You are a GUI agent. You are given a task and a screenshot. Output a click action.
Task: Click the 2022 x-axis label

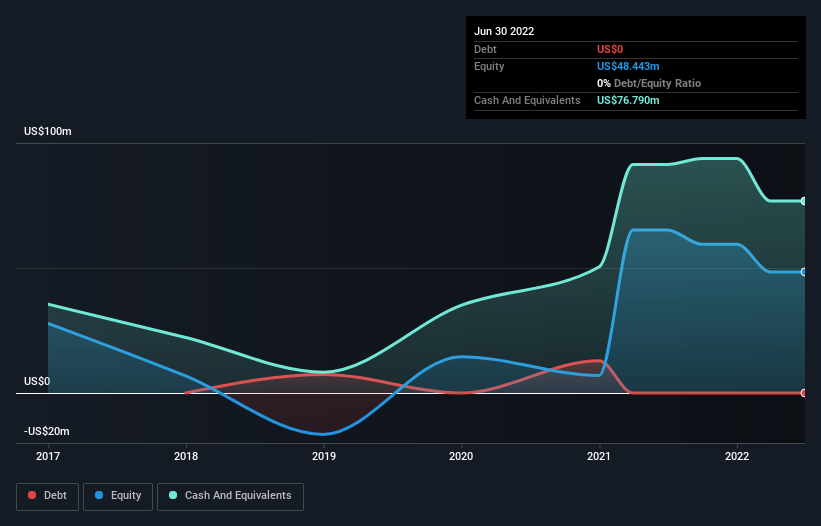click(x=737, y=456)
